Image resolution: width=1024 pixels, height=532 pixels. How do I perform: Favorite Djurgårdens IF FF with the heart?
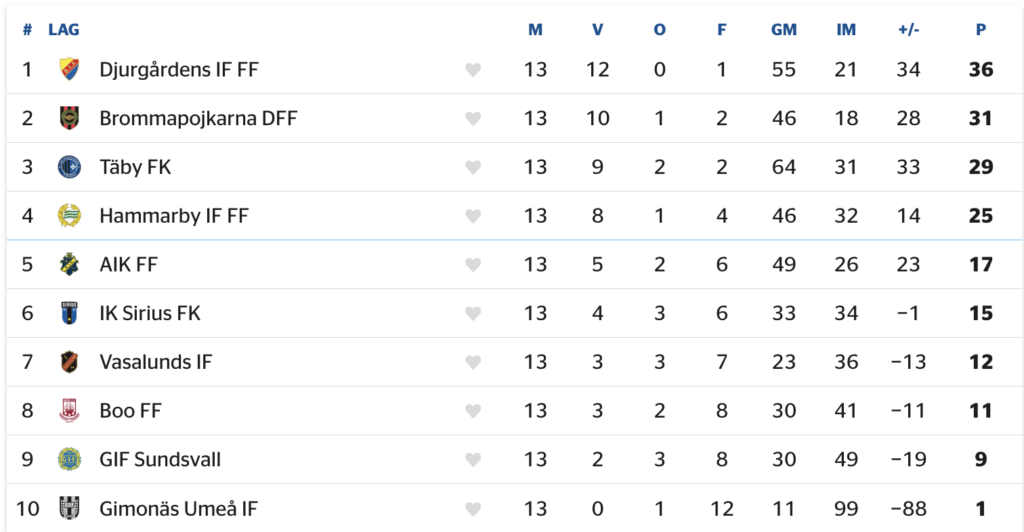coord(473,70)
